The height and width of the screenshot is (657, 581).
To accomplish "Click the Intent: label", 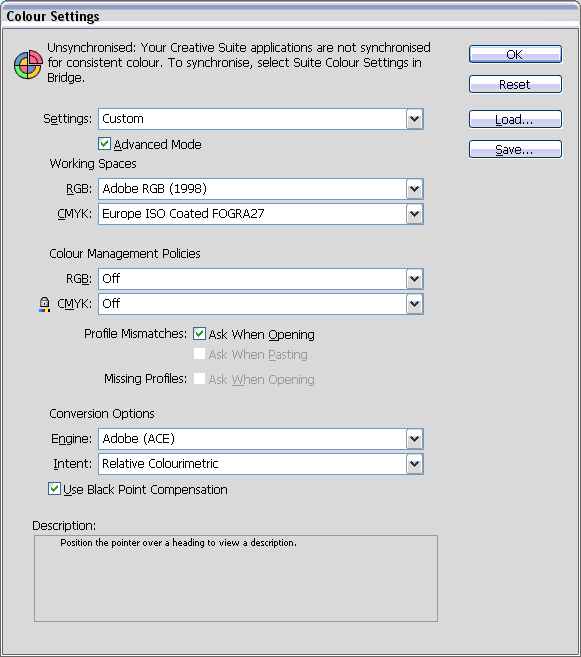I will [x=72, y=463].
